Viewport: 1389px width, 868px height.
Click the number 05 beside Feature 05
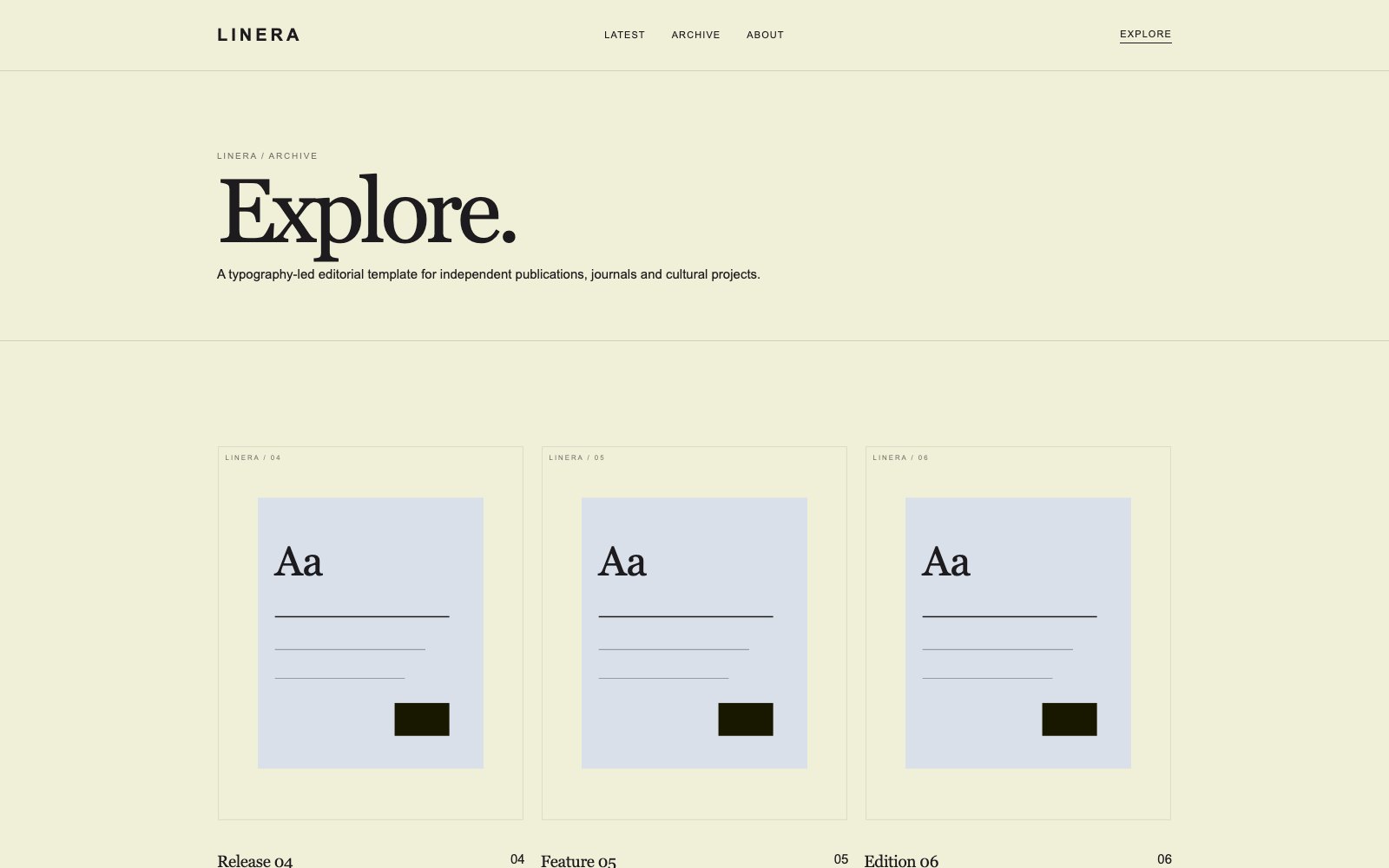[x=841, y=859]
